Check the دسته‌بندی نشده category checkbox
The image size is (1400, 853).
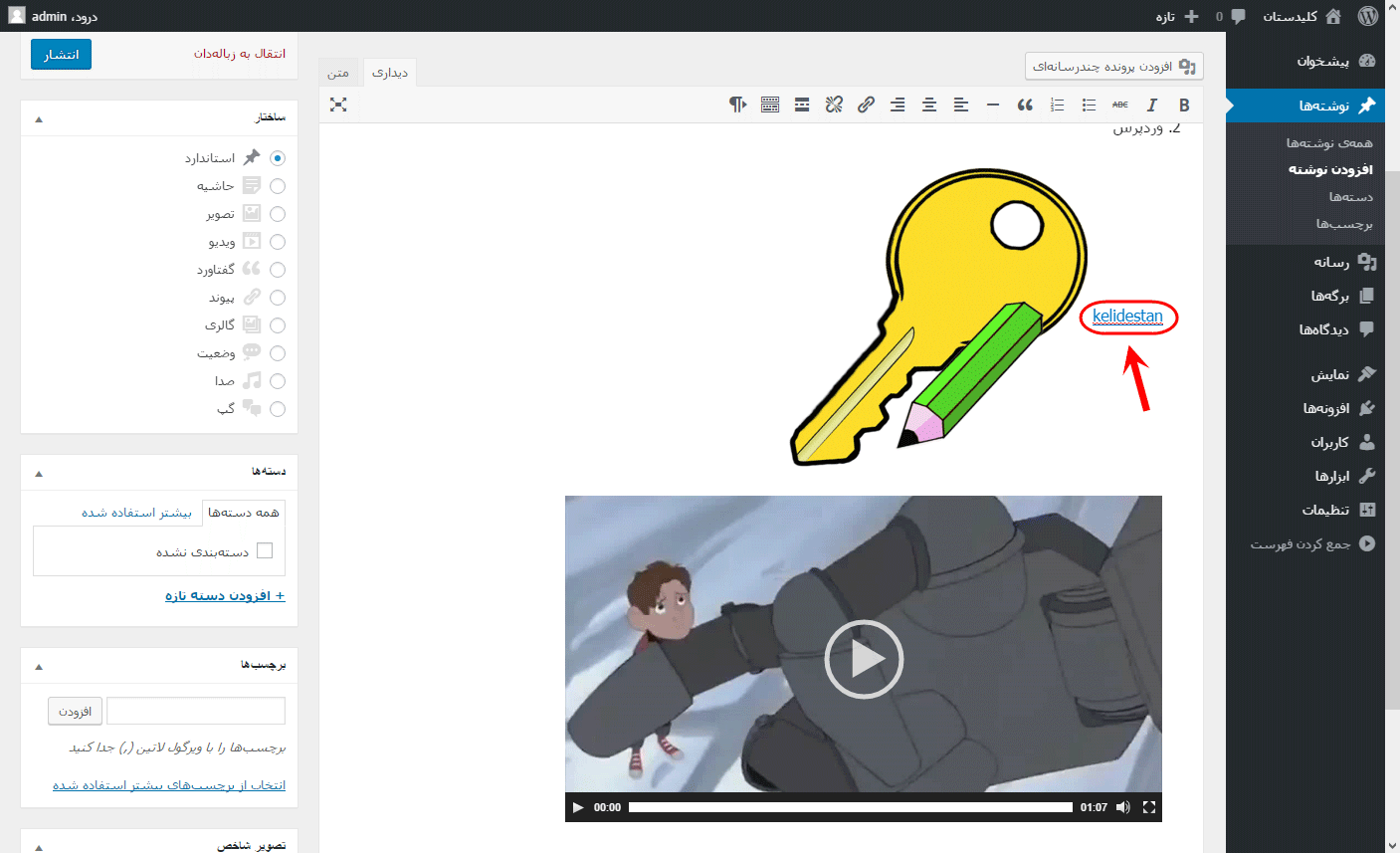[265, 550]
